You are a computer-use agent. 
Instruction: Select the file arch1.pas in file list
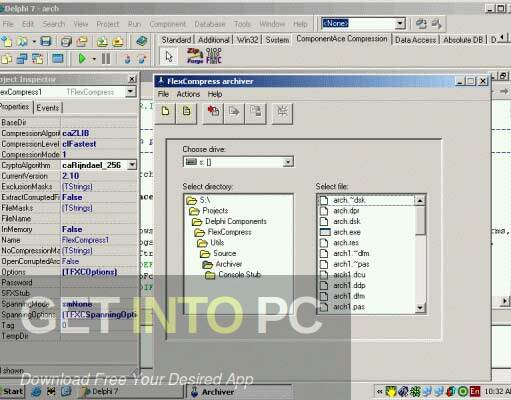click(349, 307)
